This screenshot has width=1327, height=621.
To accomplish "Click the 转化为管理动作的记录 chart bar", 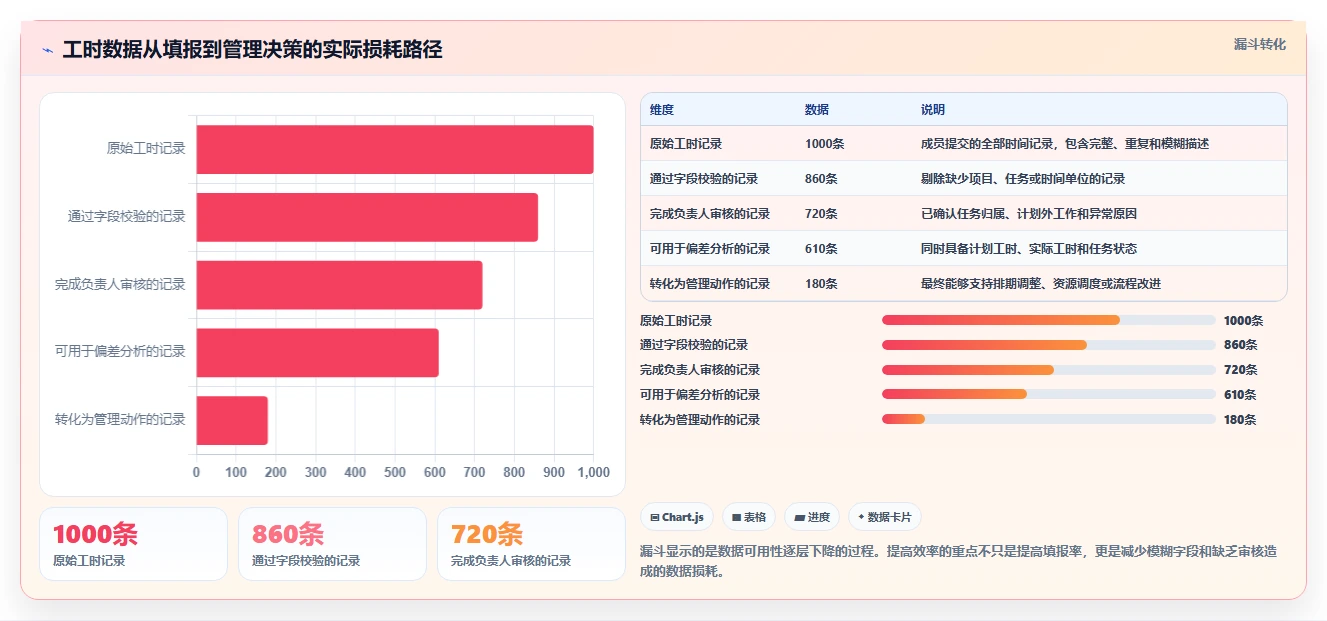I will tap(232, 420).
